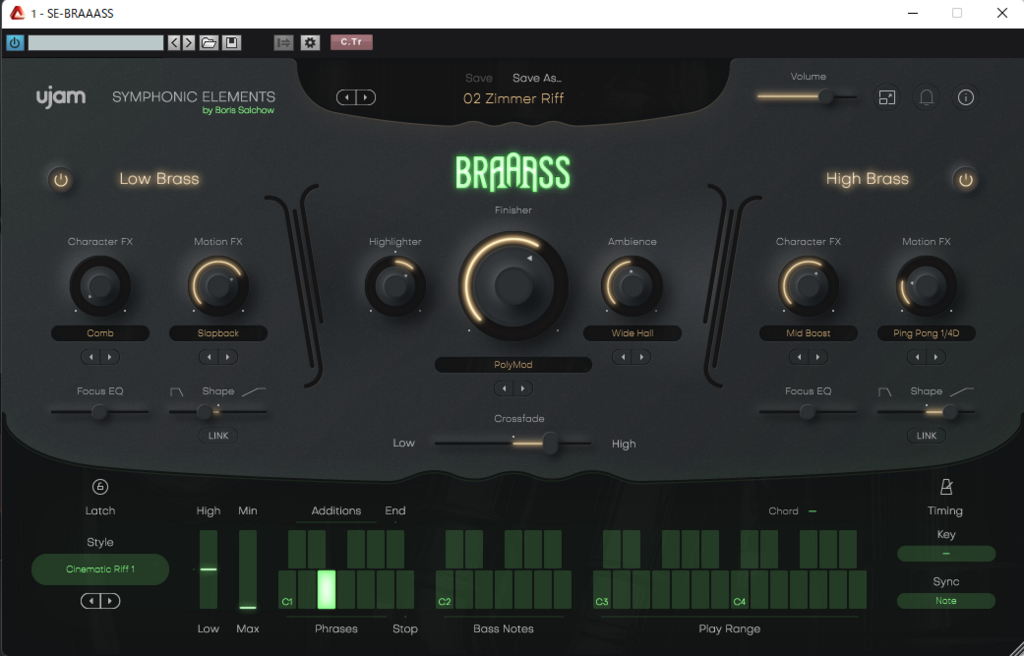Open the host settings gear icon

(310, 42)
